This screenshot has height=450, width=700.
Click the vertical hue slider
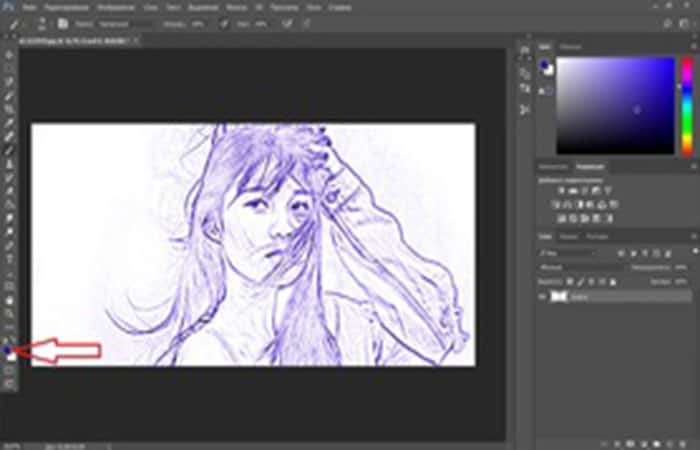coord(688,106)
